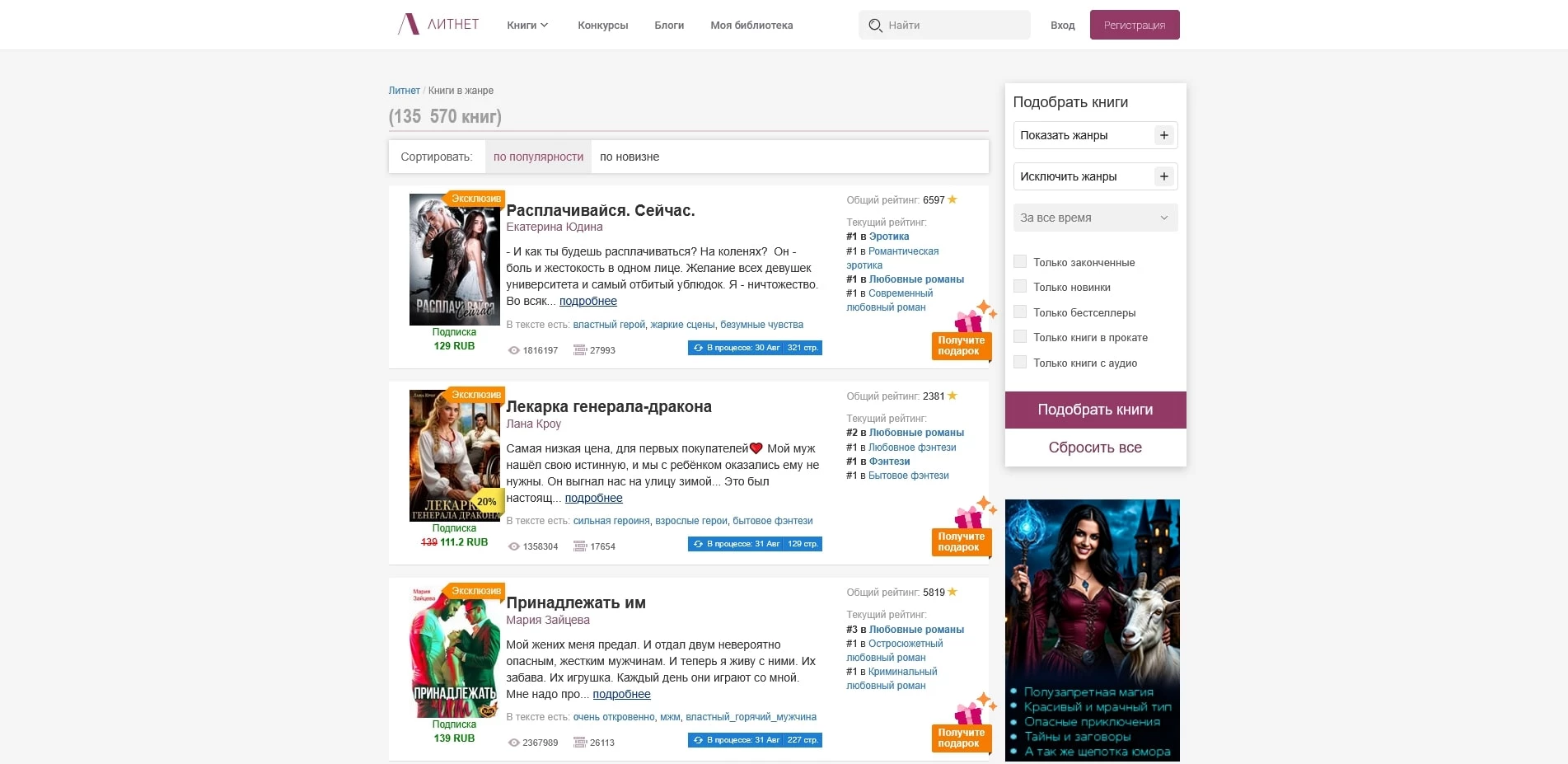This screenshot has width=1568, height=764.
Task: Check the Только бестселлеры option
Action: 1020,312
